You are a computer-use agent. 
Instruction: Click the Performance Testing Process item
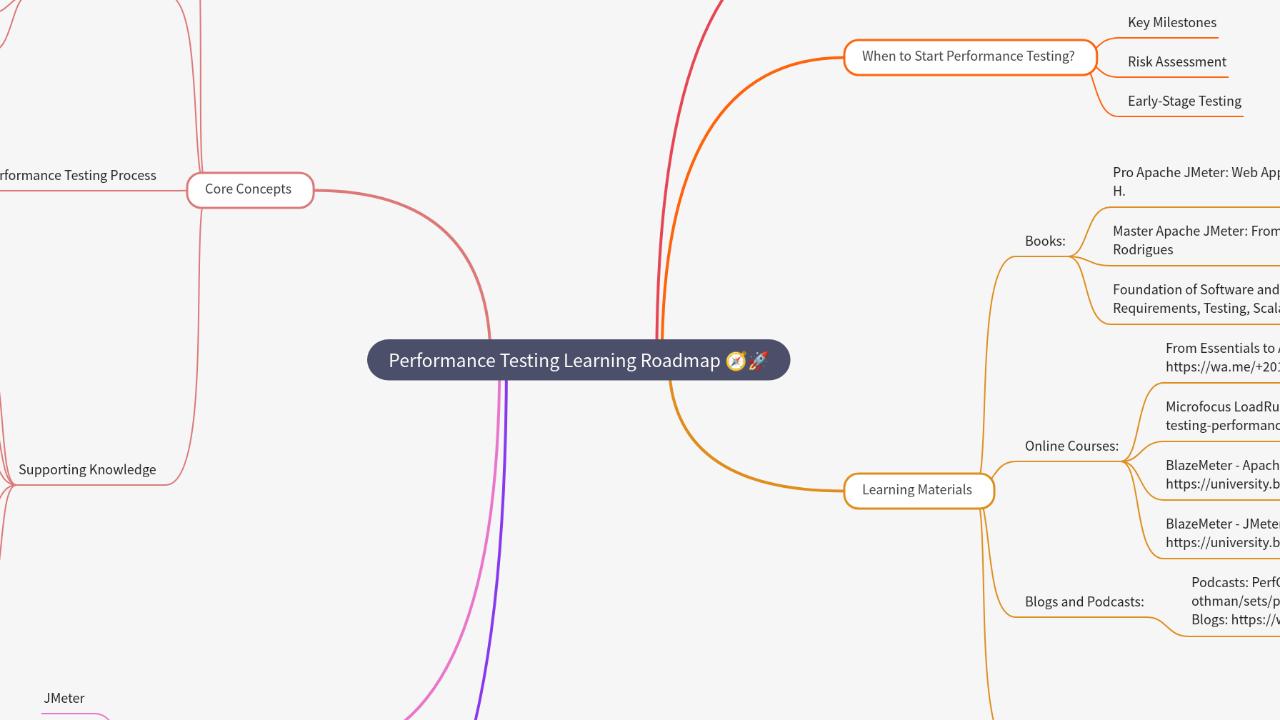tap(78, 175)
